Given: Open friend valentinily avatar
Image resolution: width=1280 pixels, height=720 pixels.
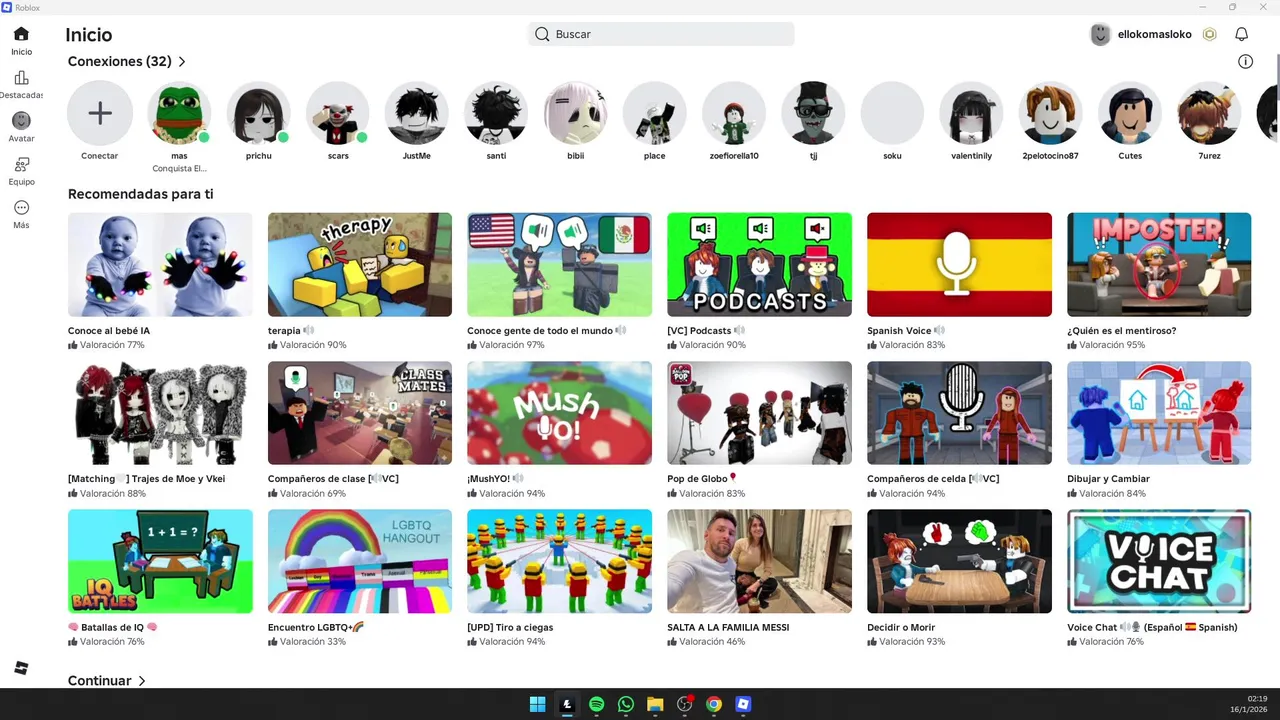Looking at the screenshot, I should tap(972, 113).
